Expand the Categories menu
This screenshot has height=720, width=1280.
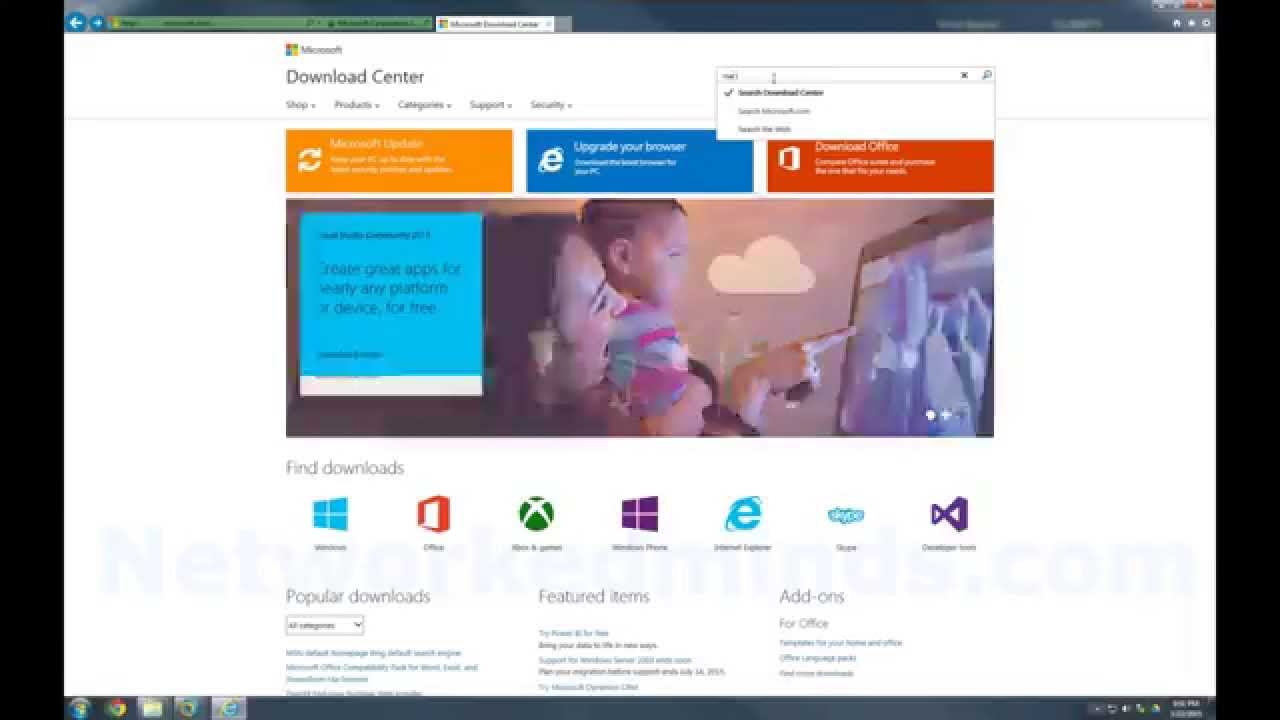pyautogui.click(x=424, y=105)
